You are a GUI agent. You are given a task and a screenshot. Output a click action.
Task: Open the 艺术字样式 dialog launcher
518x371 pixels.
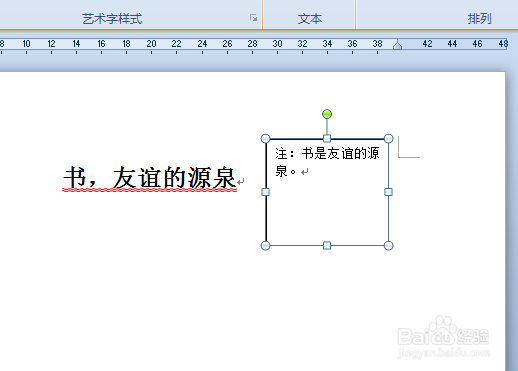(253, 18)
